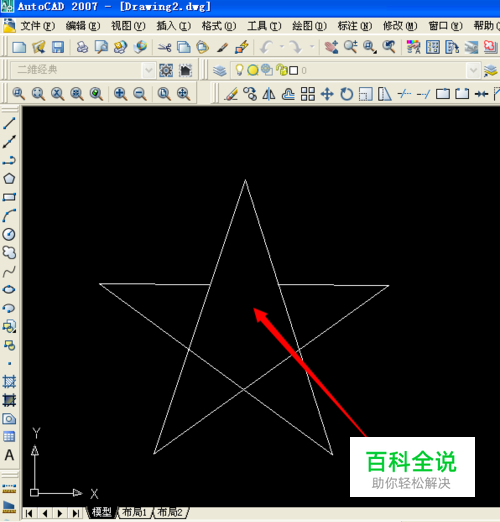Click the New drawing icon

[19, 47]
